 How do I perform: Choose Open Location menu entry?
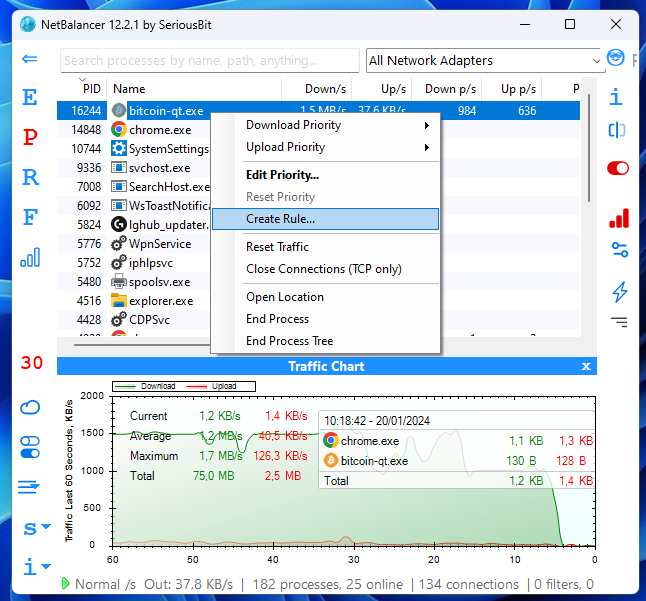(325, 297)
